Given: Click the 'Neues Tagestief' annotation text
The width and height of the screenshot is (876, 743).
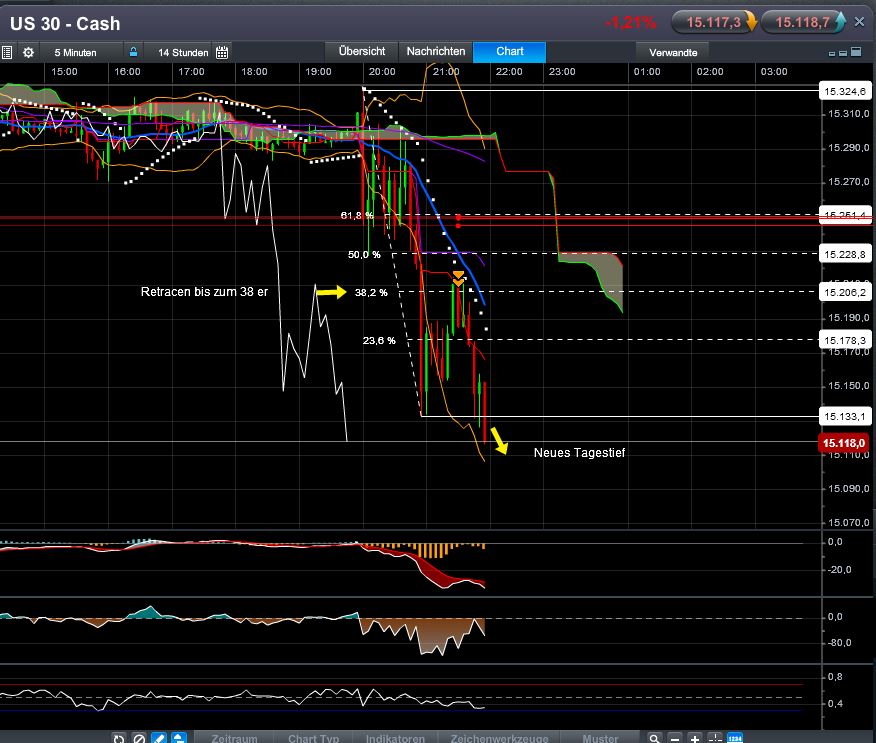Looking at the screenshot, I should [579, 453].
